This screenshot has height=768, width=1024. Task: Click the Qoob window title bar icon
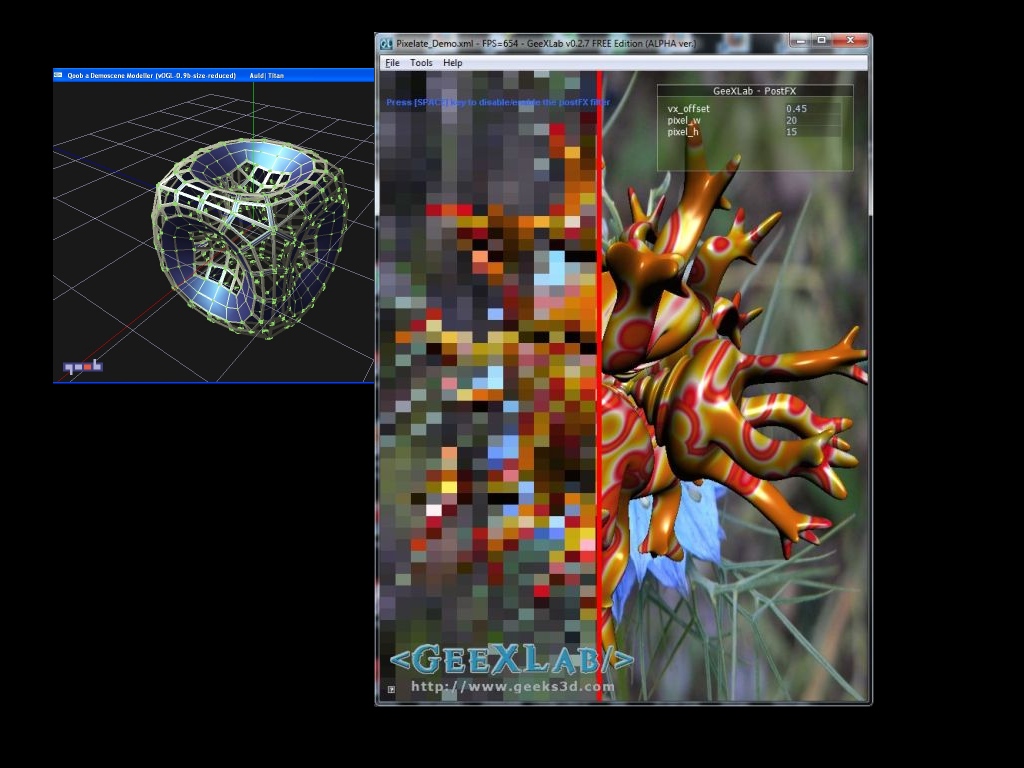(58, 75)
